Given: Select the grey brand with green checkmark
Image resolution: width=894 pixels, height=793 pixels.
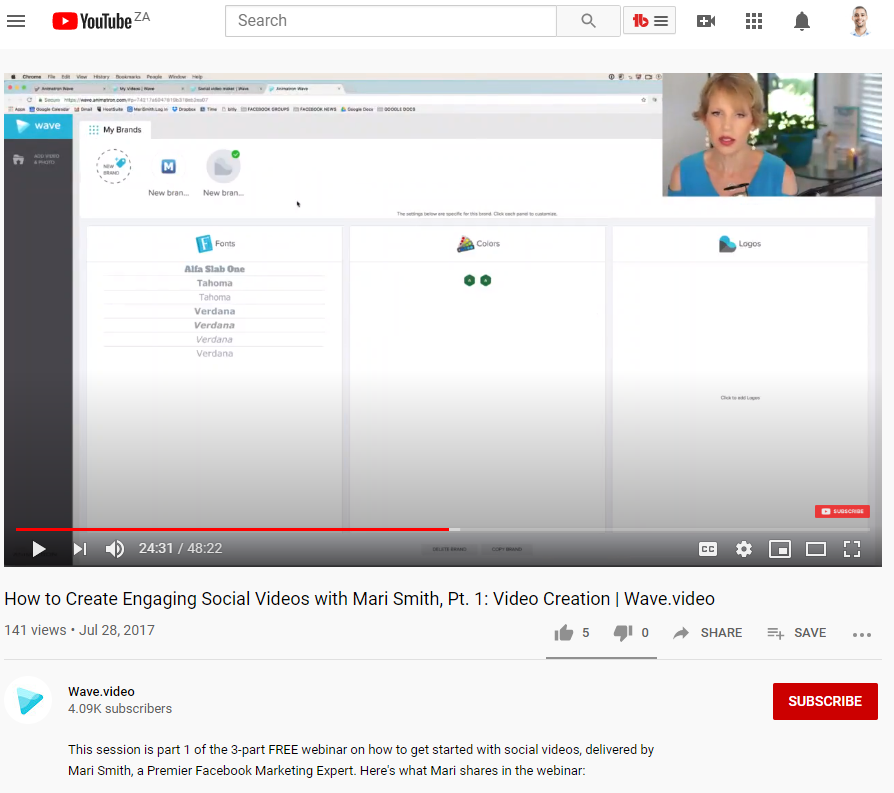Looking at the screenshot, I should coord(223,166).
